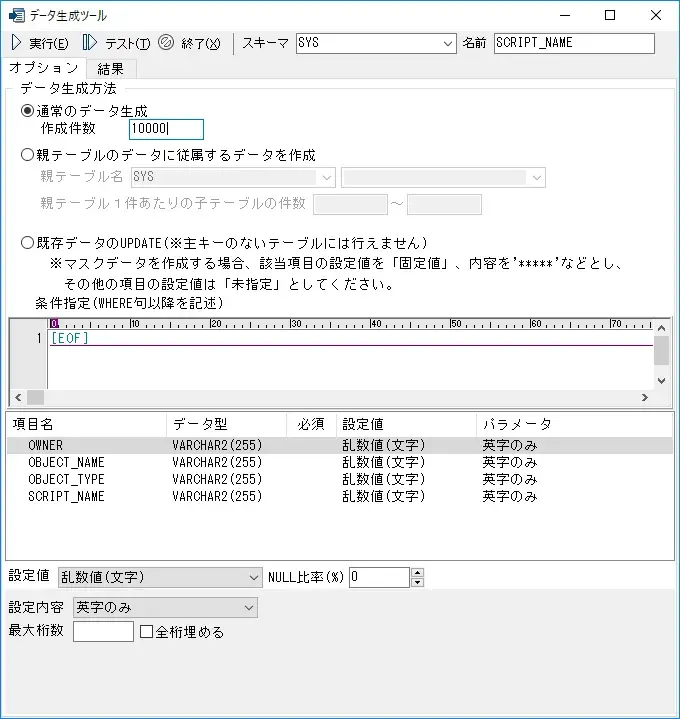The height and width of the screenshot is (719, 680).
Task: Increase NULL比率 with the up arrow
Action: pyautogui.click(x=418, y=572)
